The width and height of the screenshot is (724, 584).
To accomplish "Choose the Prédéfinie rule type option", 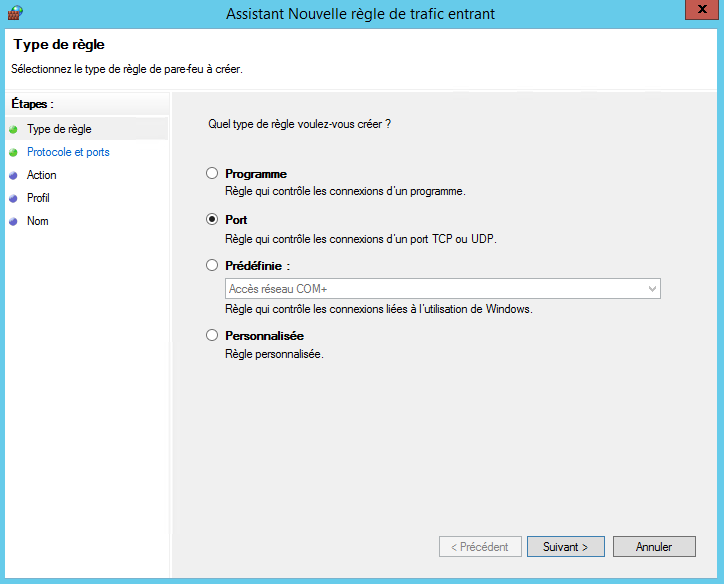I will pos(212,266).
